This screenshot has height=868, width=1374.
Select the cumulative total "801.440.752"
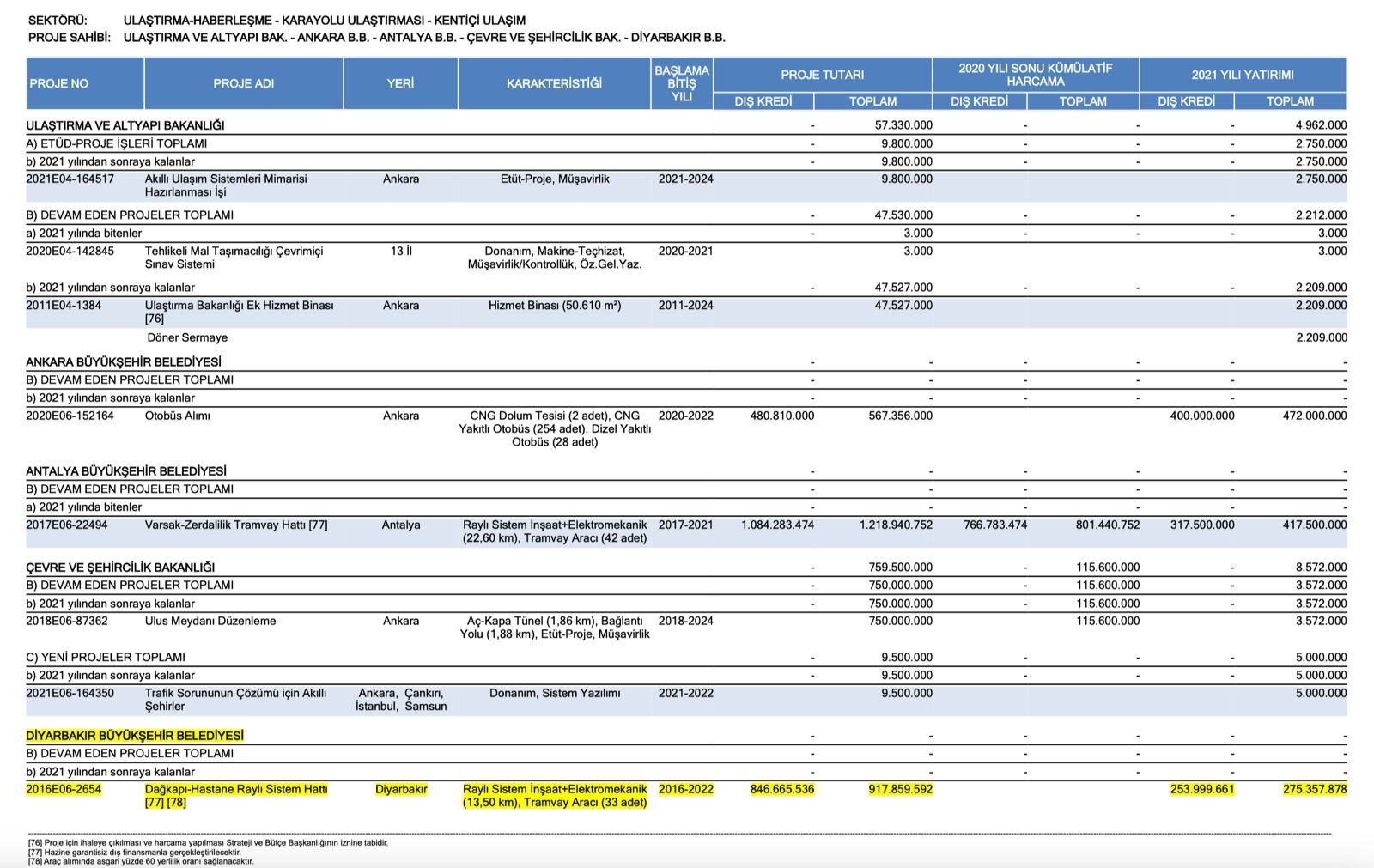[x=1108, y=525]
